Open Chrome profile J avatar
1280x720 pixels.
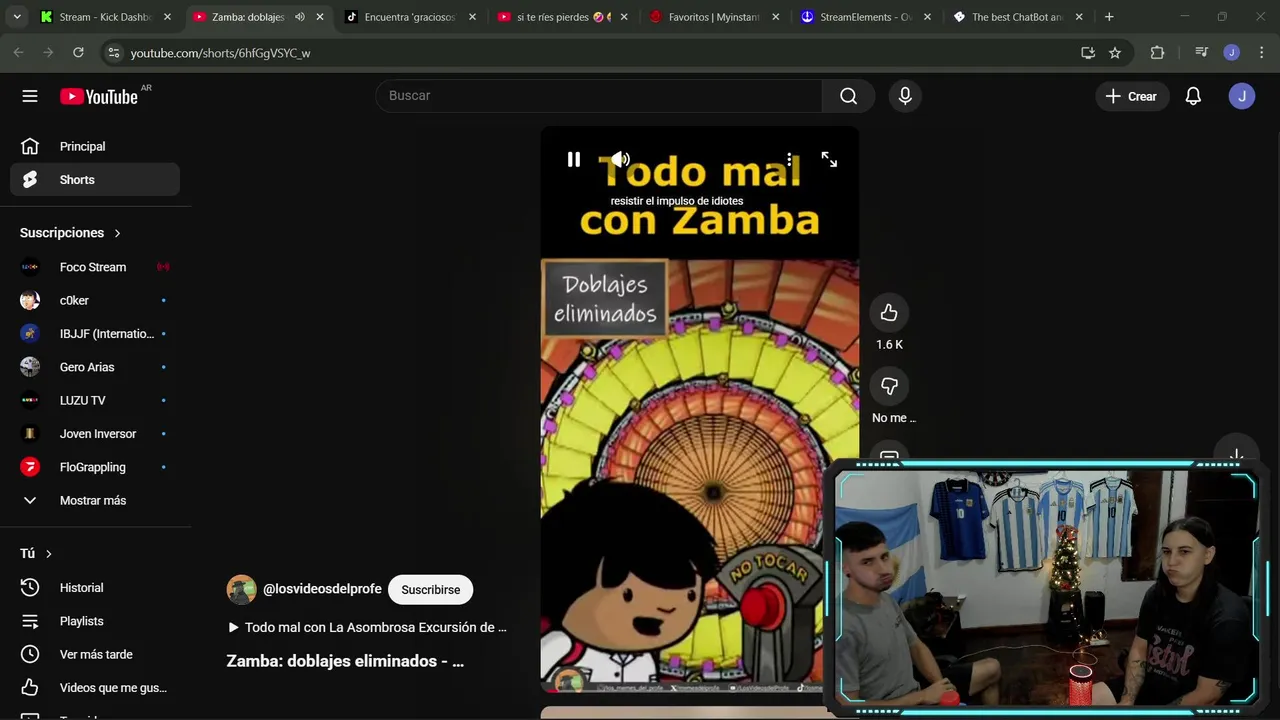tap(1232, 53)
